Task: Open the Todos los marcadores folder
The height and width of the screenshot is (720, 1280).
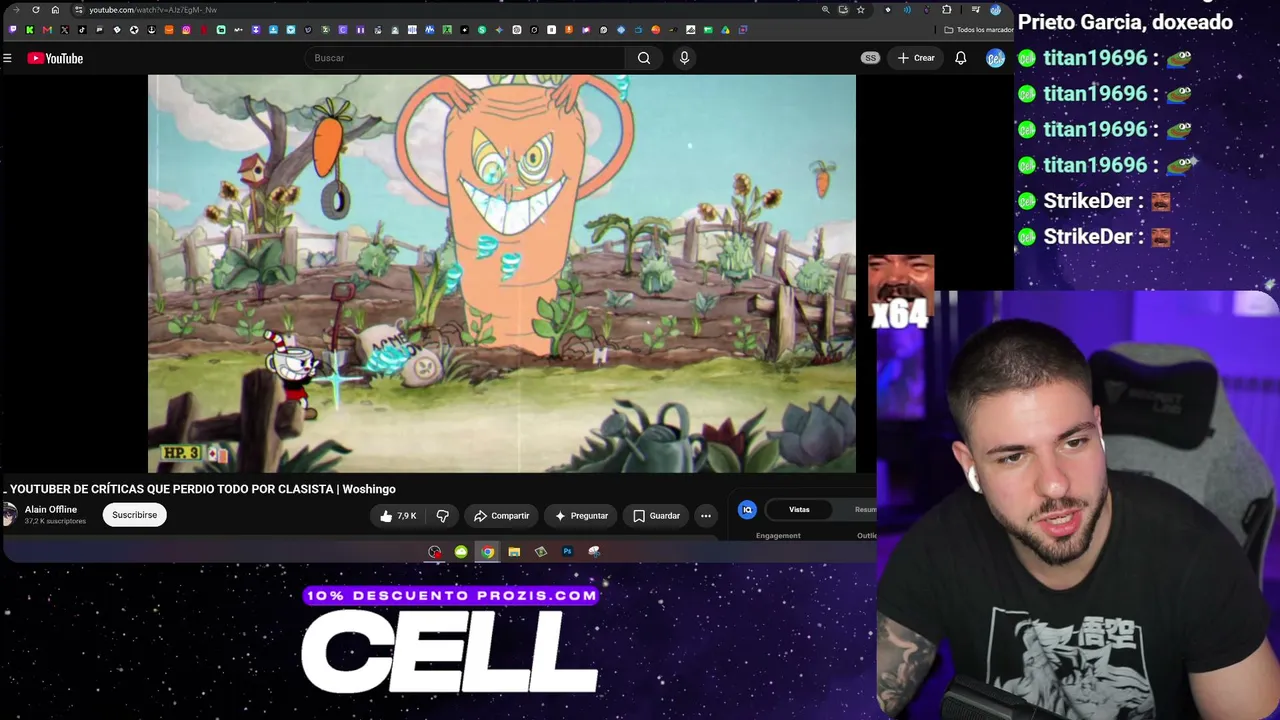Action: click(978, 30)
